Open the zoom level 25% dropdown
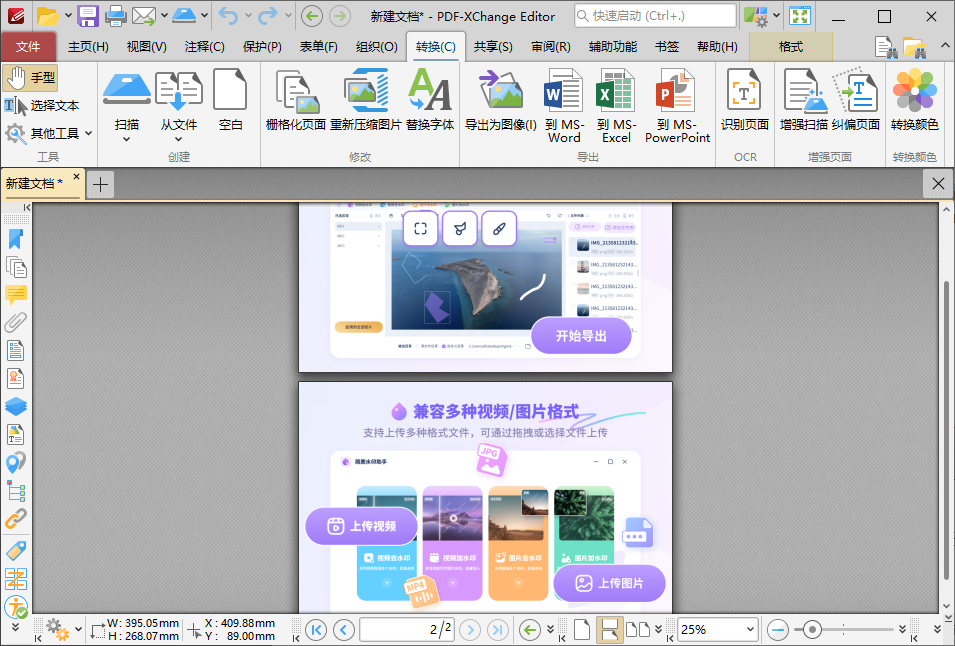This screenshot has height=646, width=955. (x=749, y=629)
